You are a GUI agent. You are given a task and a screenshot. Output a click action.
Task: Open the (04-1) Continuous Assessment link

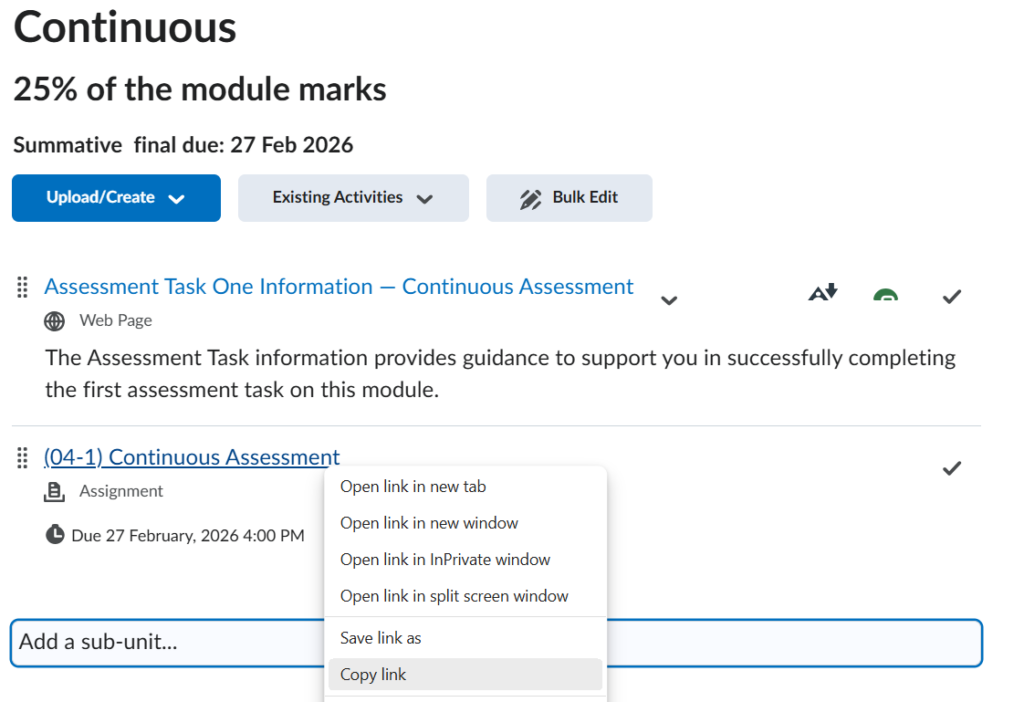click(191, 457)
